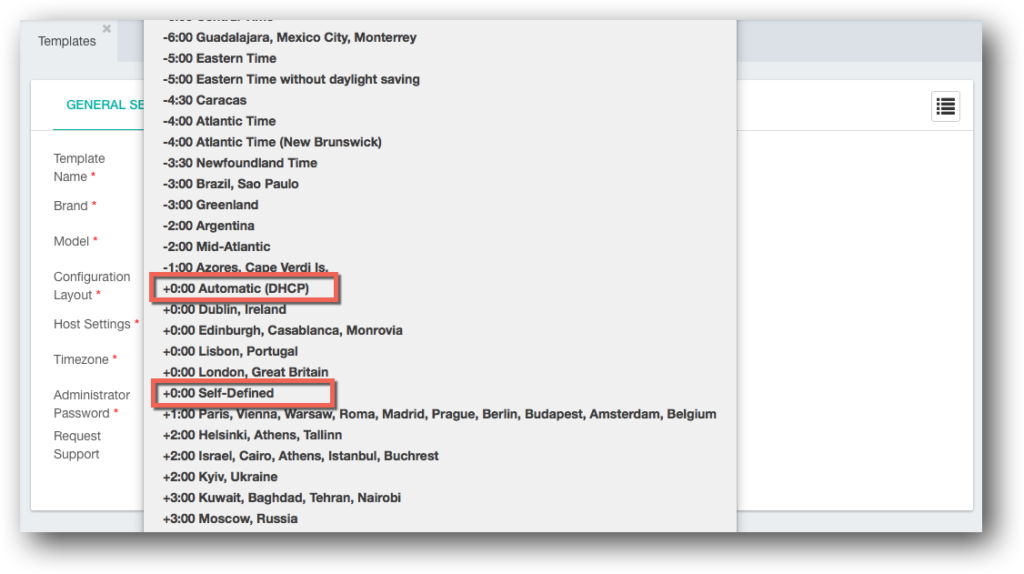The width and height of the screenshot is (1024, 574).
Task: Select +0:00 London, Great Britain
Action: click(x=245, y=372)
